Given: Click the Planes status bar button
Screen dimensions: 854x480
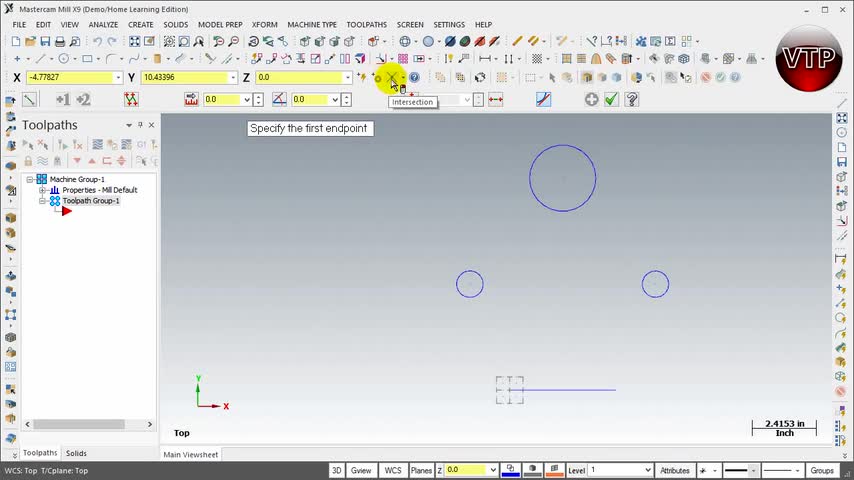Looking at the screenshot, I should [421, 470].
